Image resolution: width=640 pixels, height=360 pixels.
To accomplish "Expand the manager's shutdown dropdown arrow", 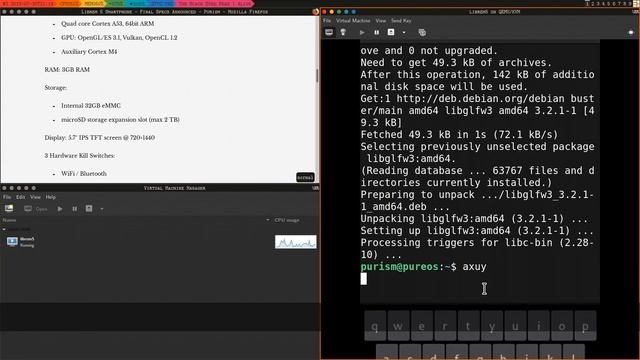I will [102, 209].
